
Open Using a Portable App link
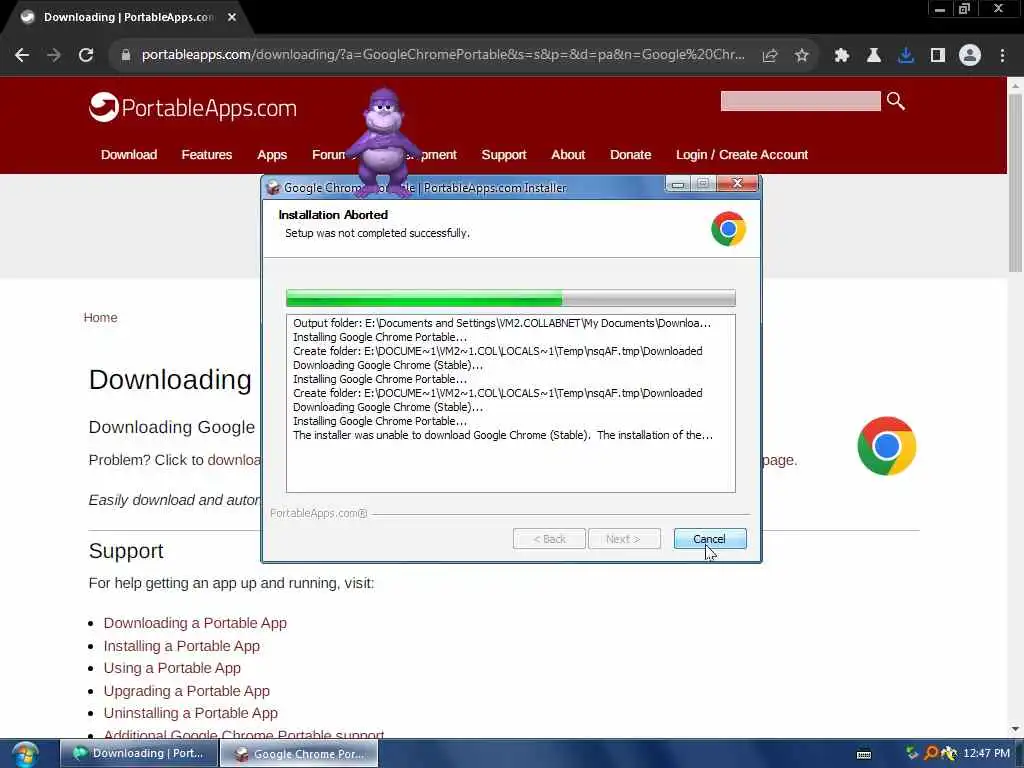tap(172, 668)
